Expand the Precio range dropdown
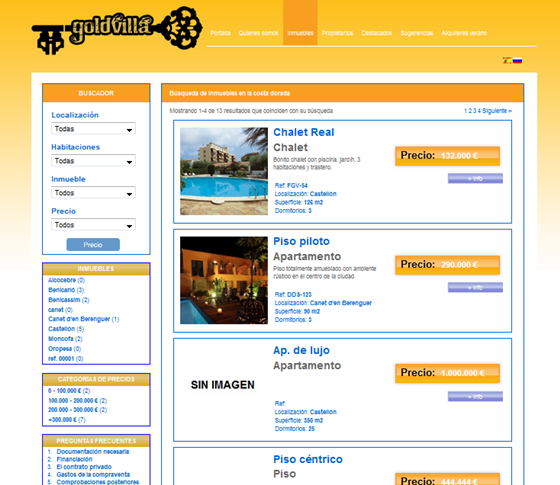560x485 pixels. click(x=93, y=225)
